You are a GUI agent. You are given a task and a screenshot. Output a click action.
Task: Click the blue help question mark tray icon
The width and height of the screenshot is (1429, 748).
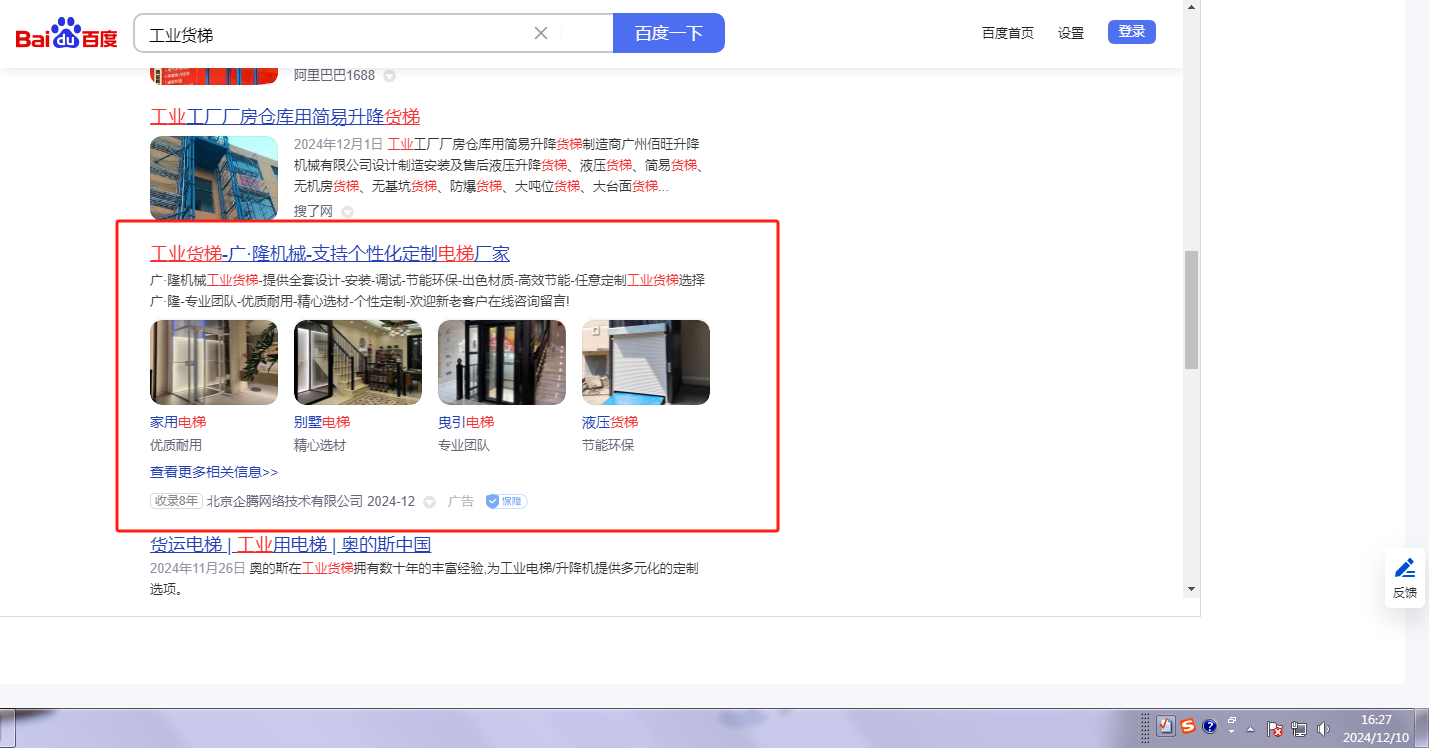(1209, 727)
